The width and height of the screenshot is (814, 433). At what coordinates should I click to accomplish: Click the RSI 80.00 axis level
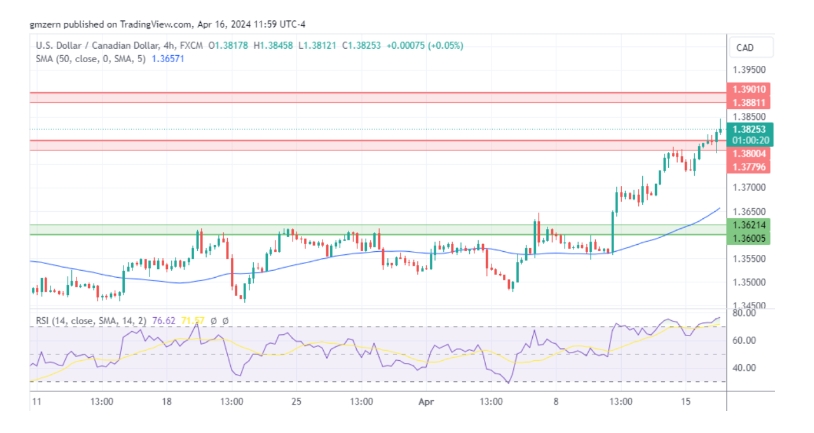[x=743, y=313]
